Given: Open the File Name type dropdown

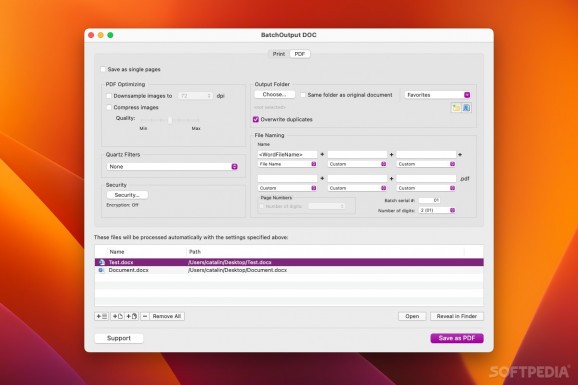Looking at the screenshot, I should pyautogui.click(x=287, y=164).
